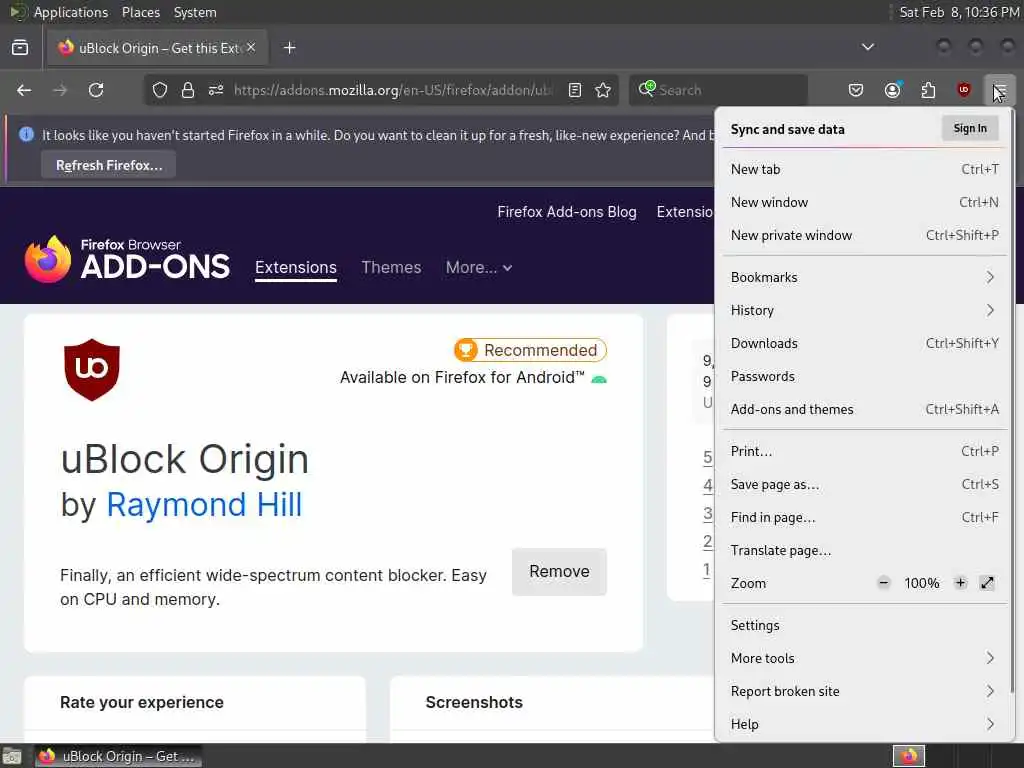
Task: Expand the Help submenu
Action: [865, 724]
